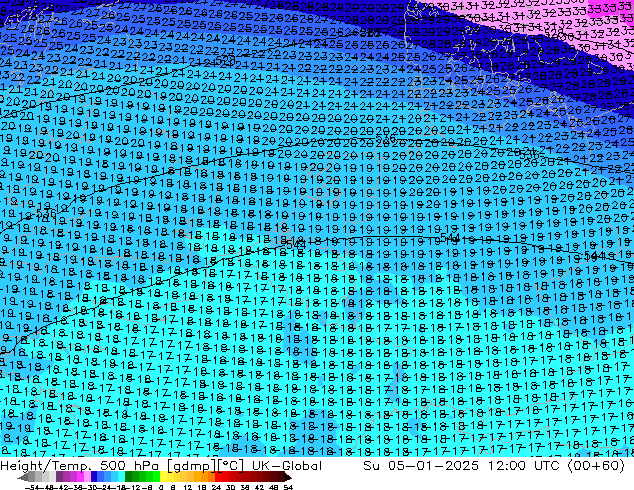The height and width of the screenshot is (490, 634).
Task: Click the dark maroon right arrow end of the color scale
Action: click(288, 477)
